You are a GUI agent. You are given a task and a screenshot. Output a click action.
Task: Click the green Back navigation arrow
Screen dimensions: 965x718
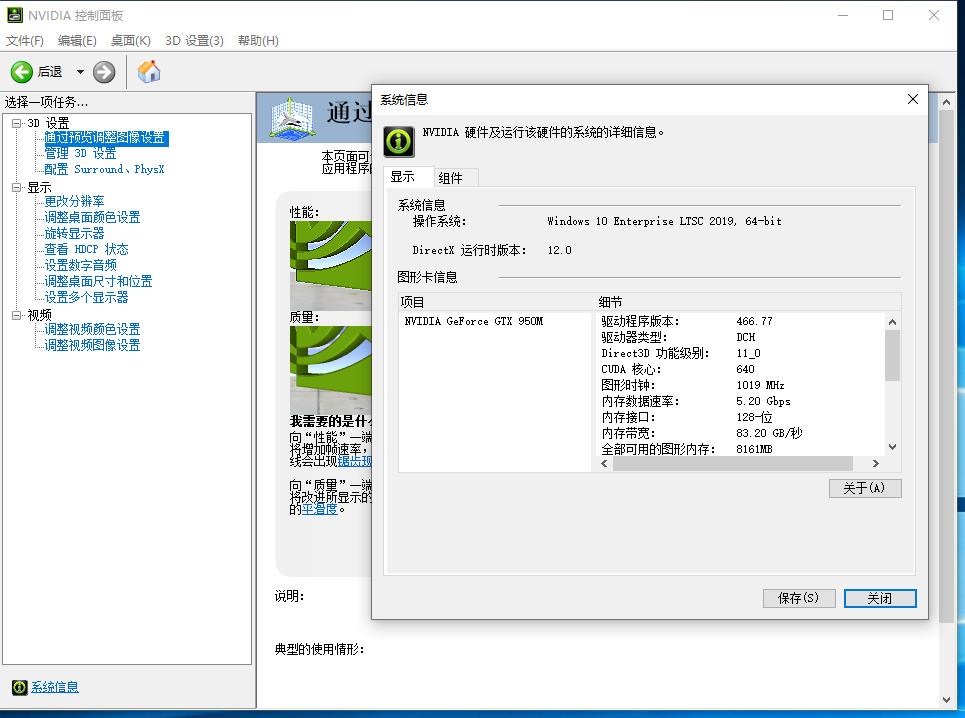pos(22,71)
